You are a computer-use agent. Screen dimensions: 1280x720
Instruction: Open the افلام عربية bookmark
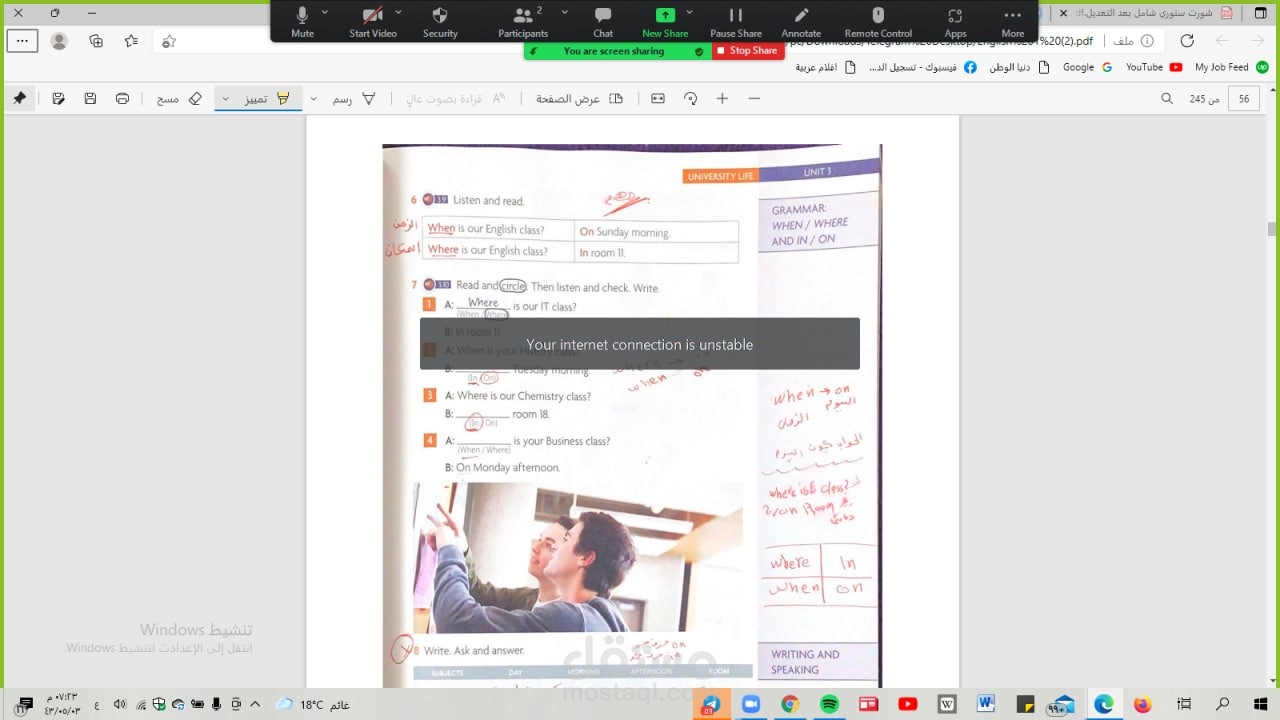point(826,67)
